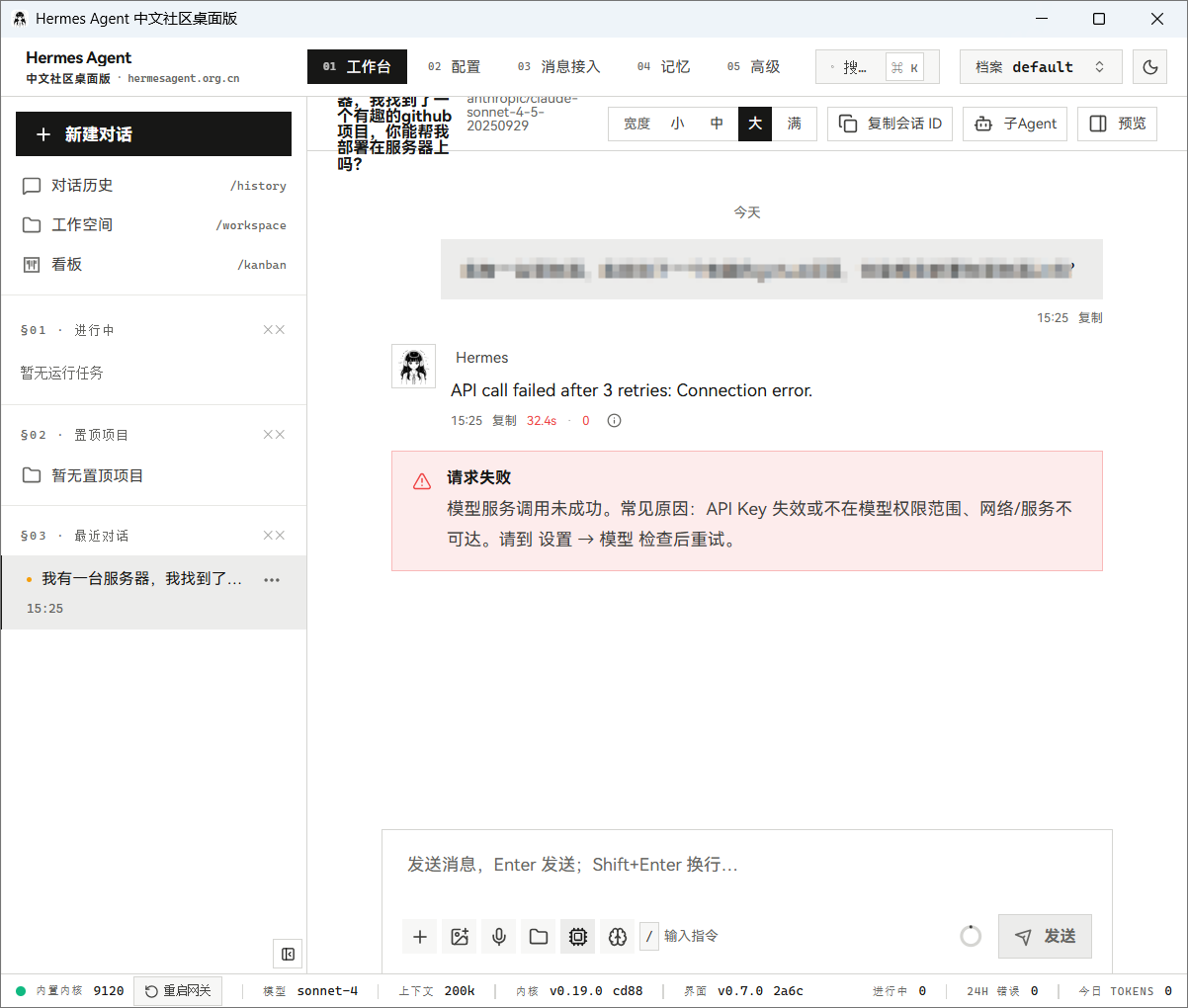The height and width of the screenshot is (1008, 1188).
Task: Collapse the sidebar with the panel icon
Action: (x=288, y=954)
